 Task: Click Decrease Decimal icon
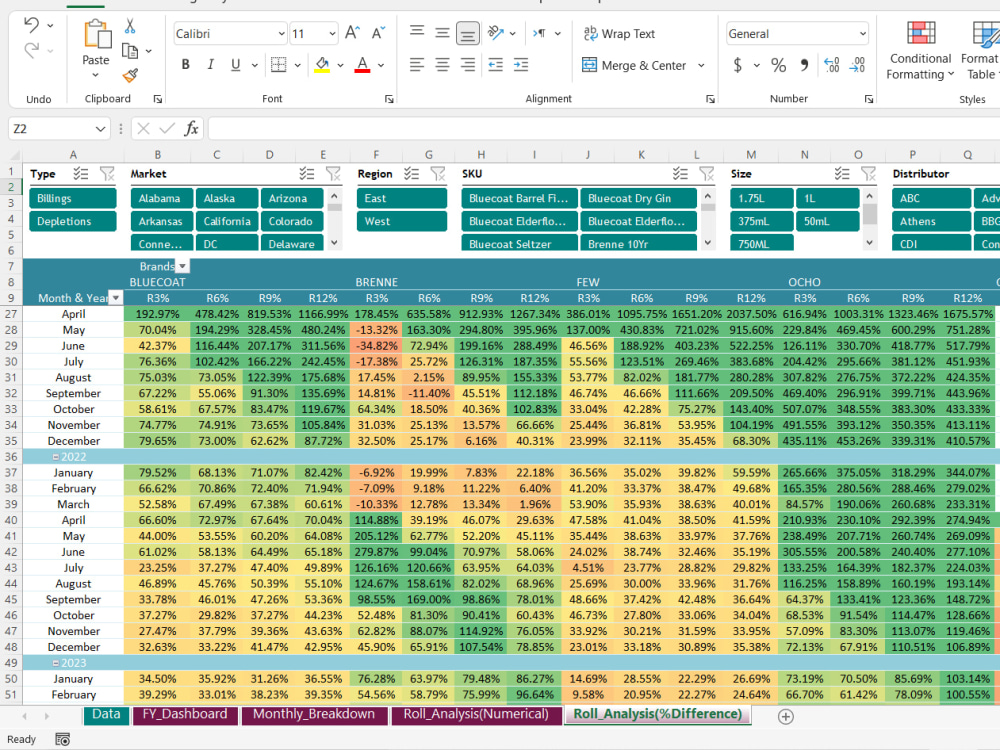point(857,65)
